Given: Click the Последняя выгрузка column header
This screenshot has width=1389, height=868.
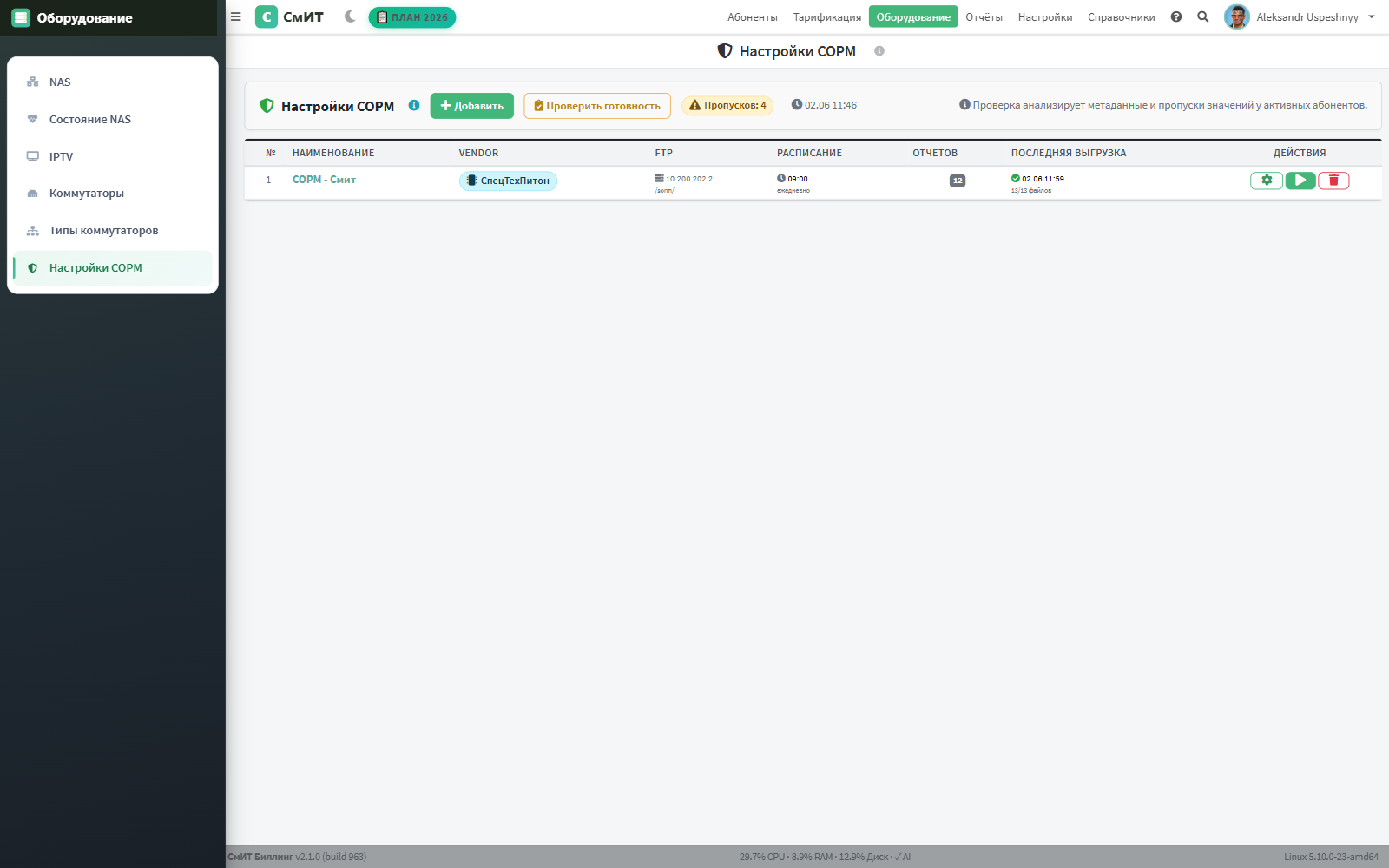Looking at the screenshot, I should pyautogui.click(x=1069, y=153).
